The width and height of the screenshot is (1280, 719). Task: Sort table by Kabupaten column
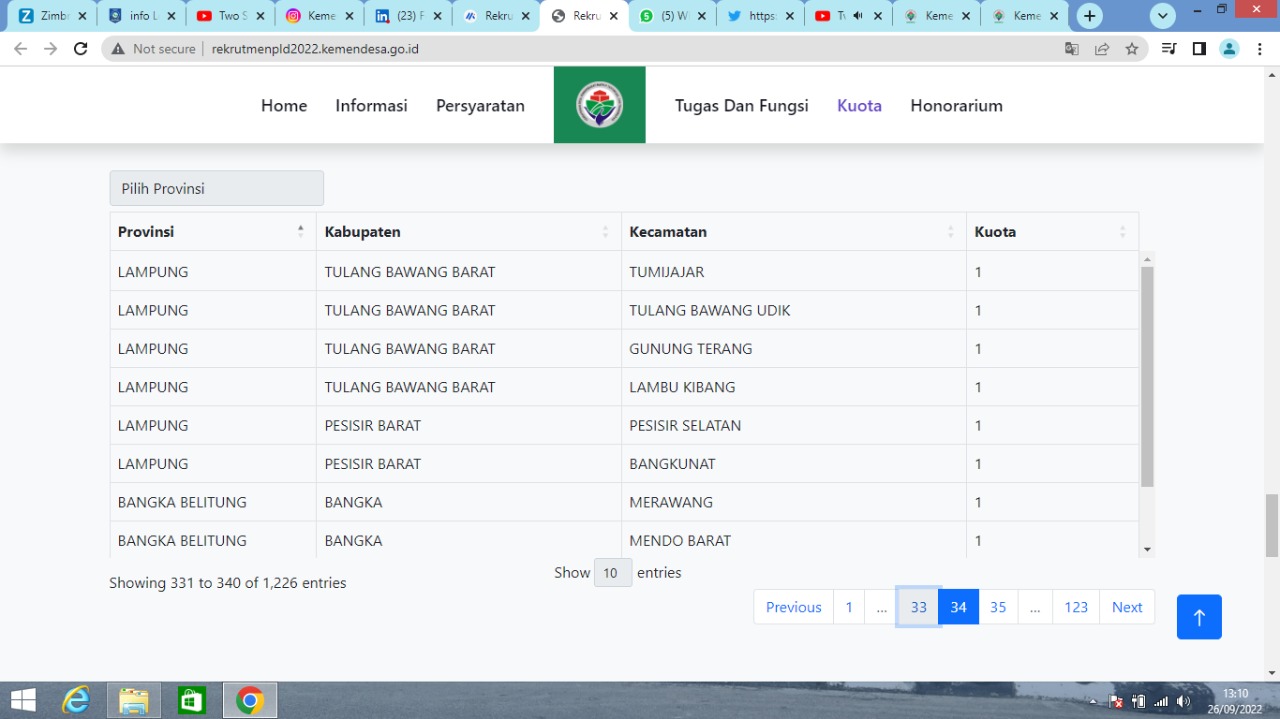468,232
